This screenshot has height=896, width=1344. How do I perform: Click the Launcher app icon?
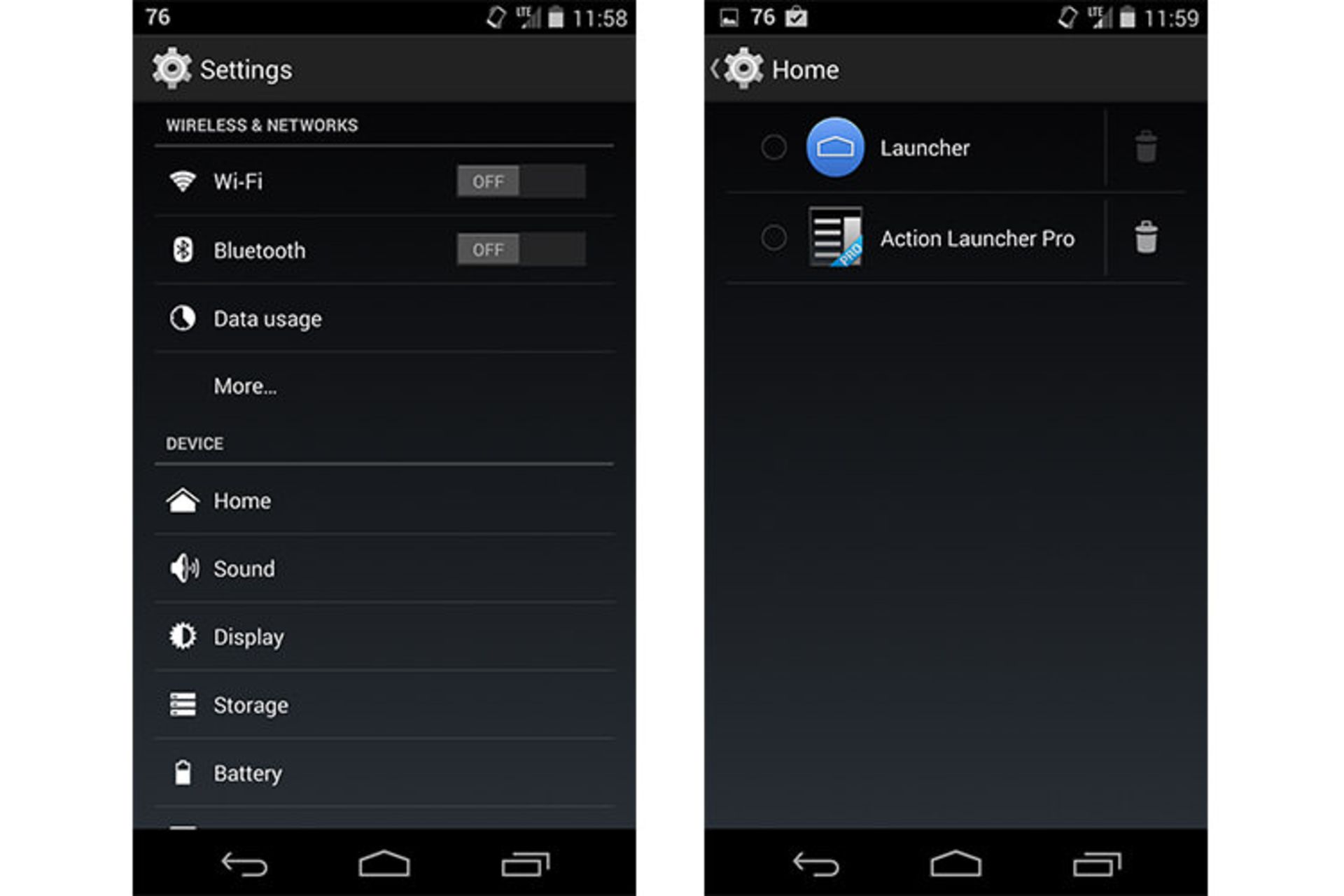point(835,147)
